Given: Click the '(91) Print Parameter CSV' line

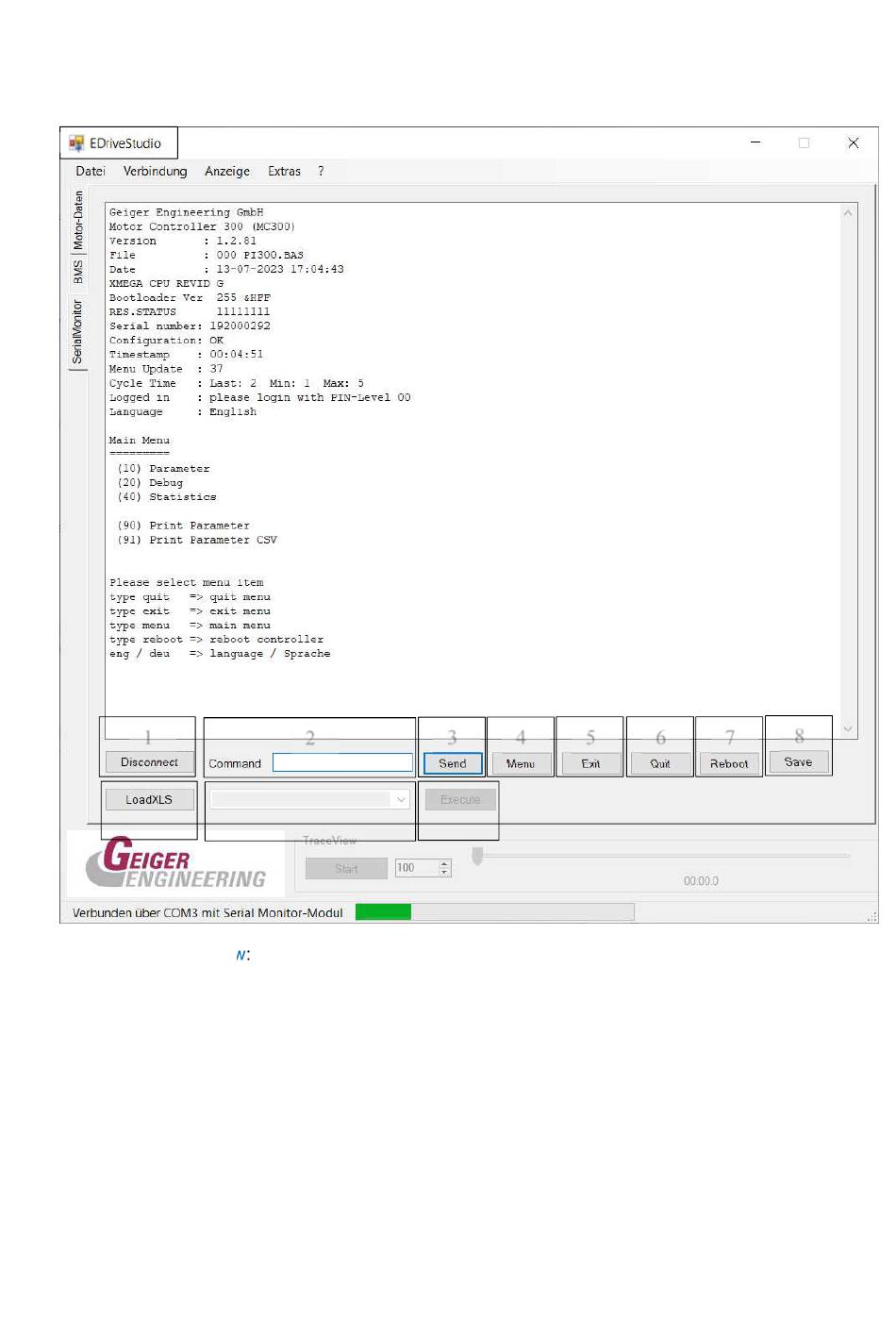Looking at the screenshot, I should click(x=197, y=540).
